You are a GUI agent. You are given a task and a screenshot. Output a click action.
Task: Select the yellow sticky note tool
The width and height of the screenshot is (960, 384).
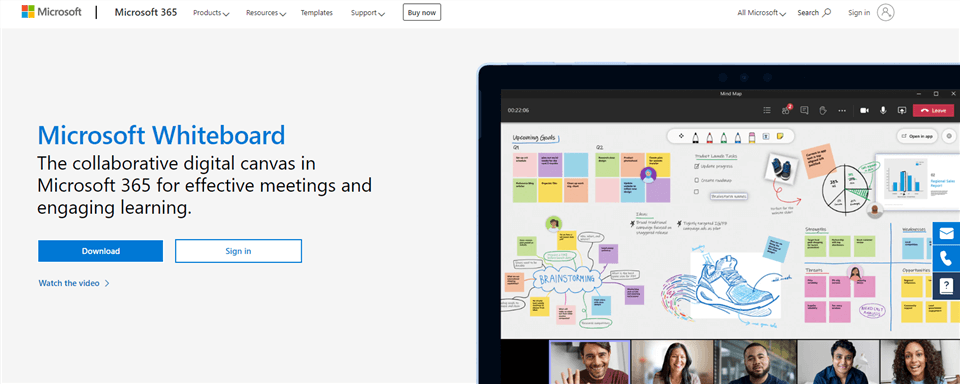point(780,136)
